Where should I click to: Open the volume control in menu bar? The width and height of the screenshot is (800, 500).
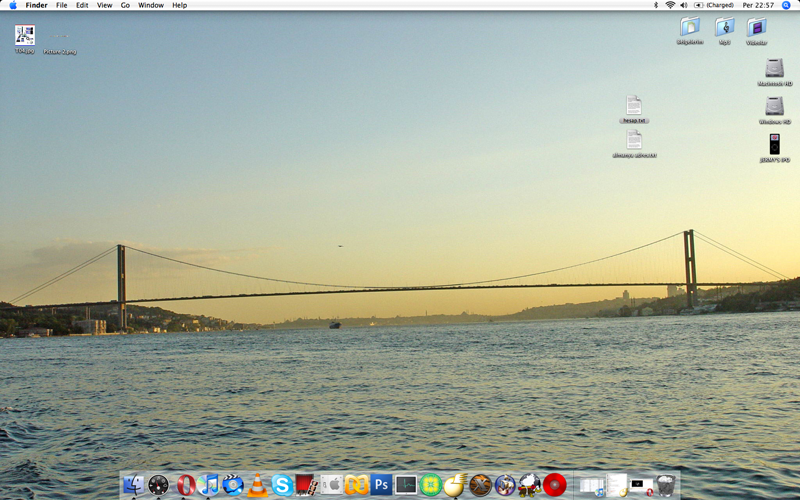pyautogui.click(x=683, y=5)
